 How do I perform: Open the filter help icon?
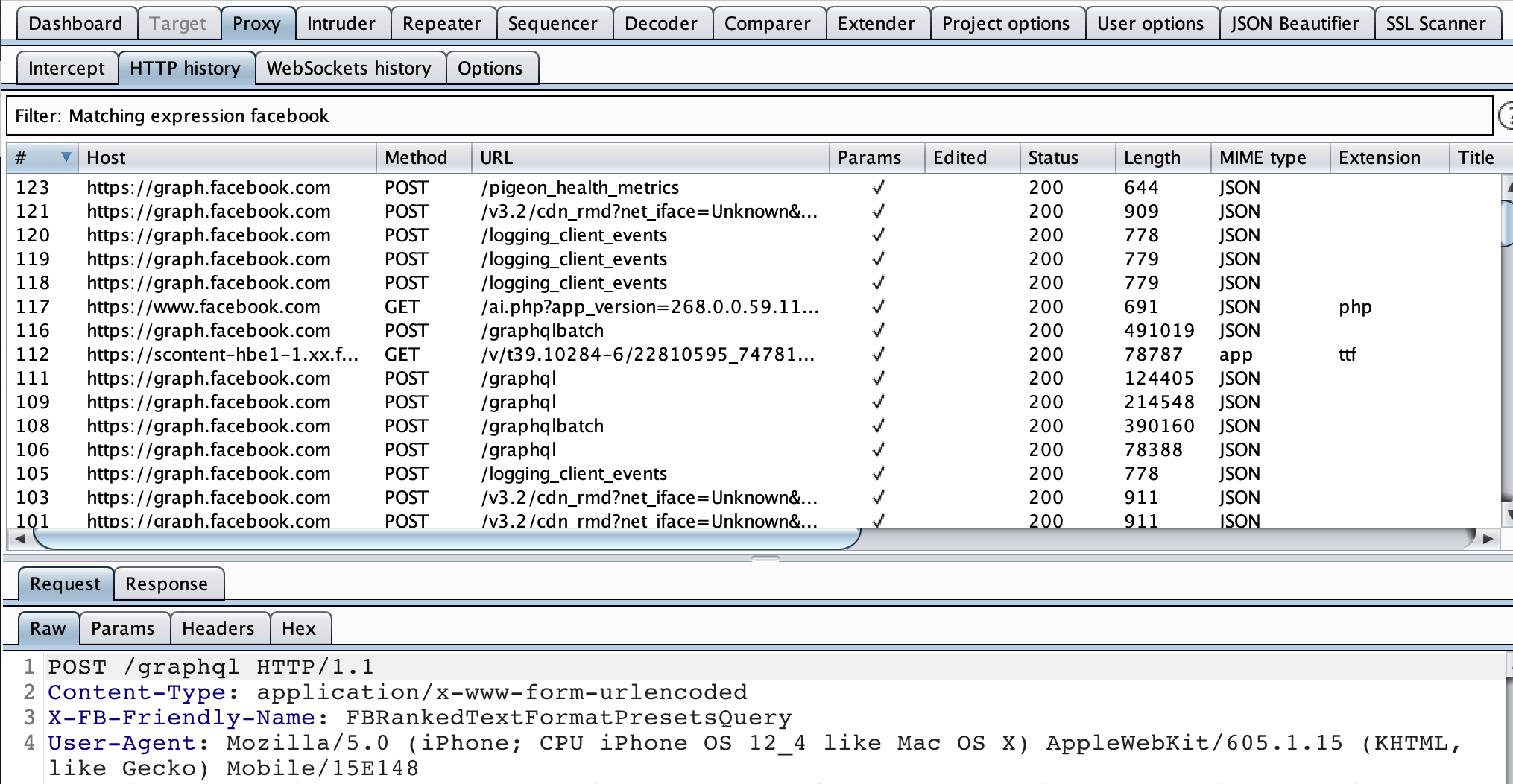point(1506,116)
